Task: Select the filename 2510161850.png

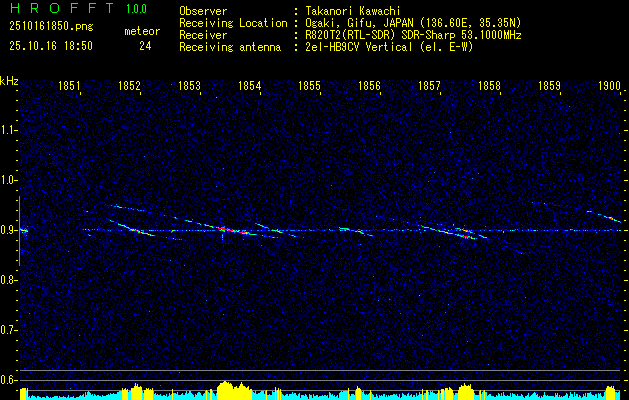Action: [51, 27]
